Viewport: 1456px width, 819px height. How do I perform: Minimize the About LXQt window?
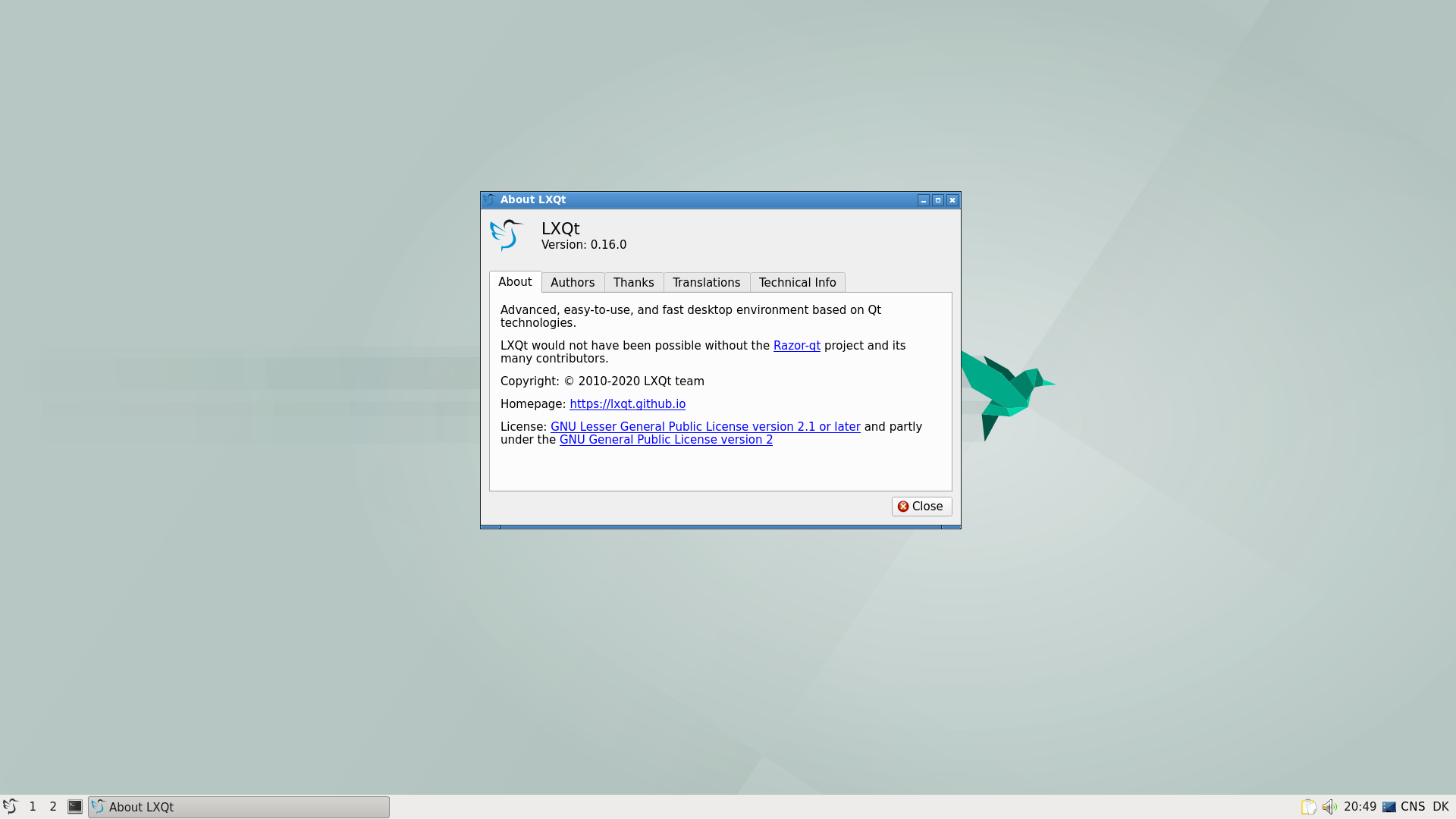tap(923, 200)
